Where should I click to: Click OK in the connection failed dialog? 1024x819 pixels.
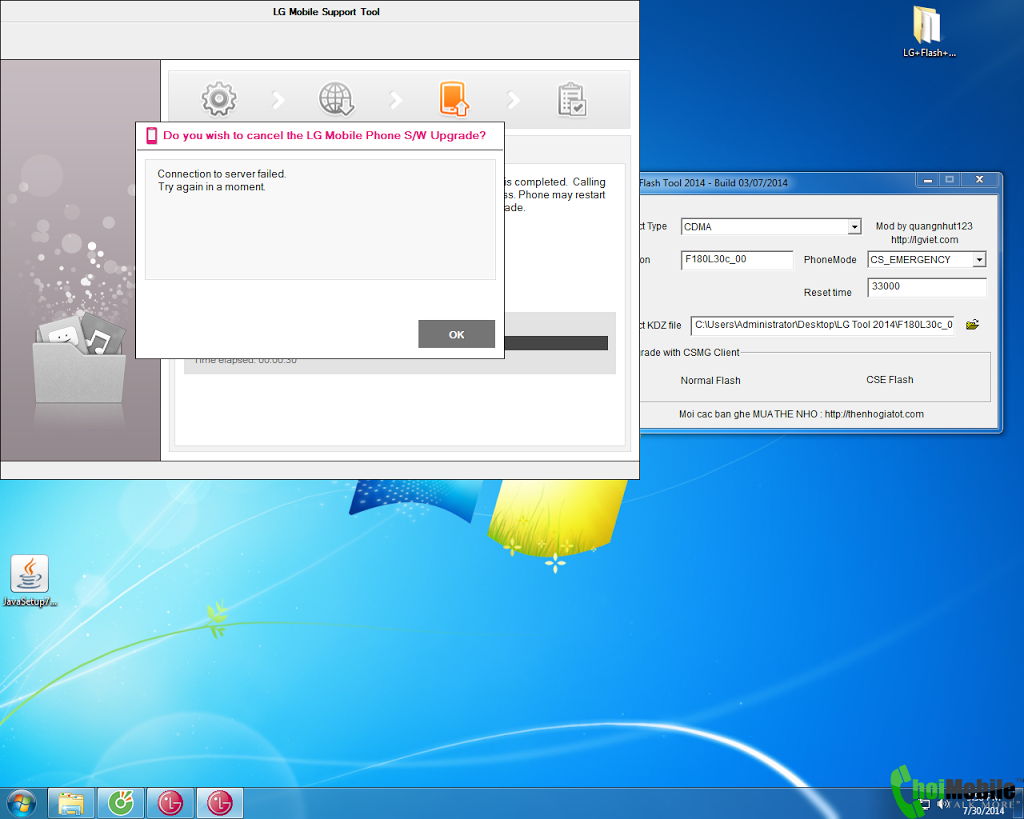[456, 334]
